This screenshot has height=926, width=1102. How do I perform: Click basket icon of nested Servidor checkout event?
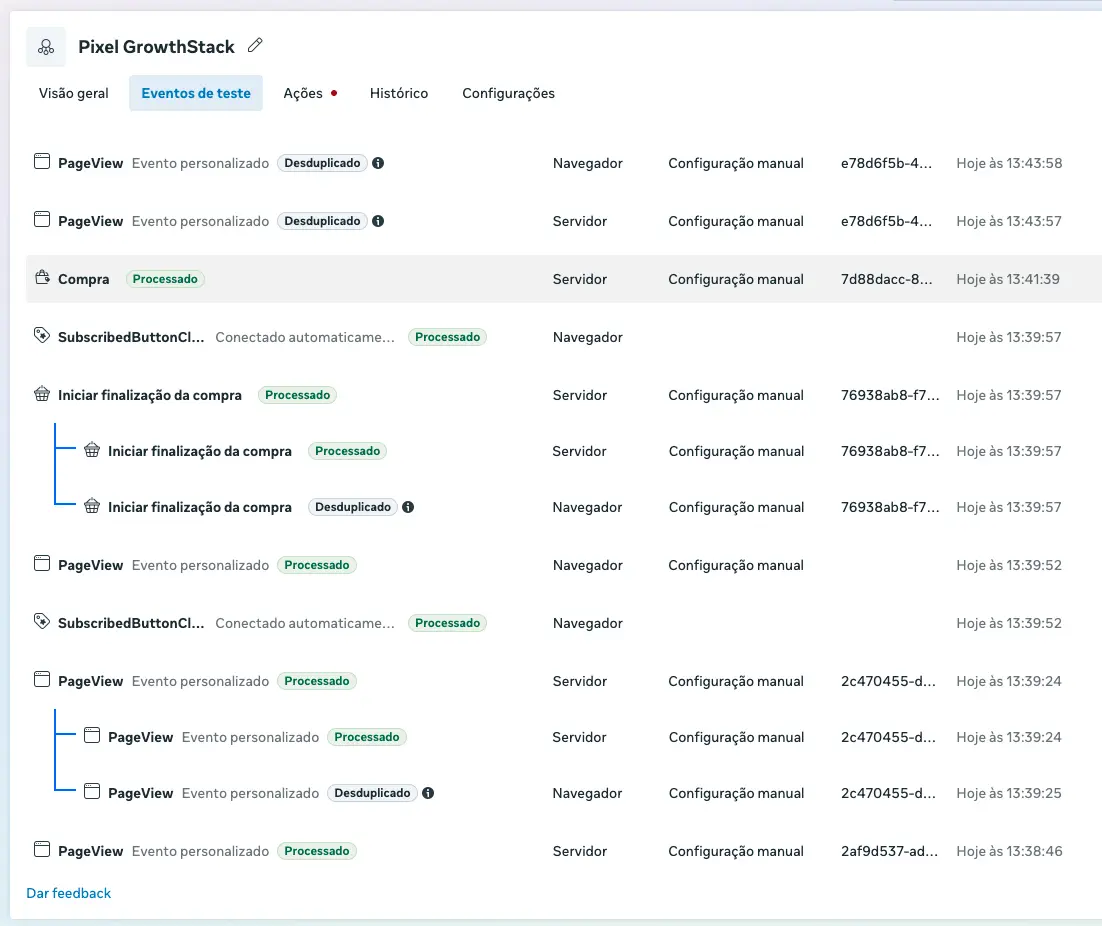(x=92, y=450)
